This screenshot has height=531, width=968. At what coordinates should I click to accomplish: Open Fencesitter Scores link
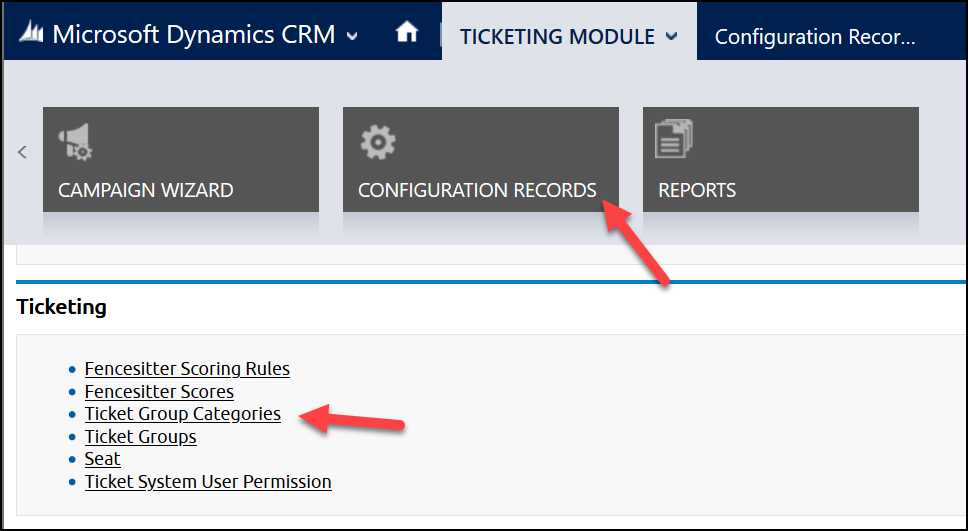[x=159, y=391]
